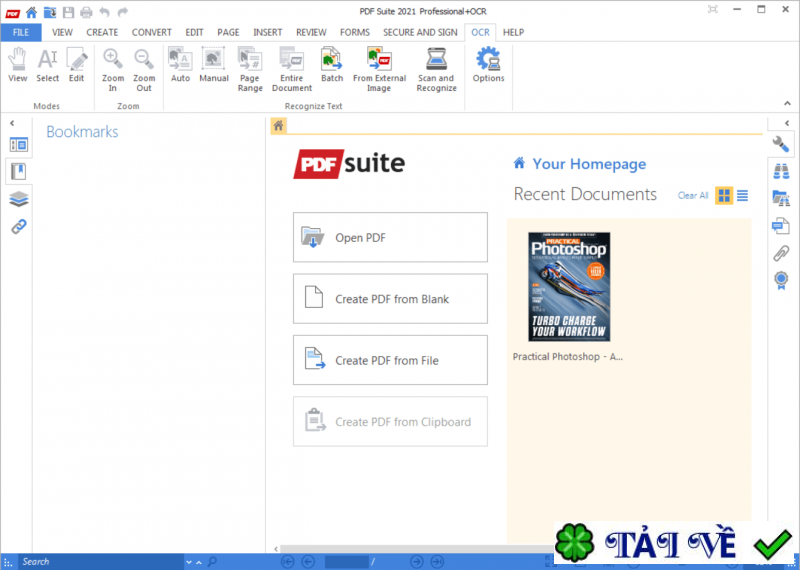Viewport: 800px width, 570px height.
Task: Switch to the PAGE ribbon tab
Action: [228, 32]
